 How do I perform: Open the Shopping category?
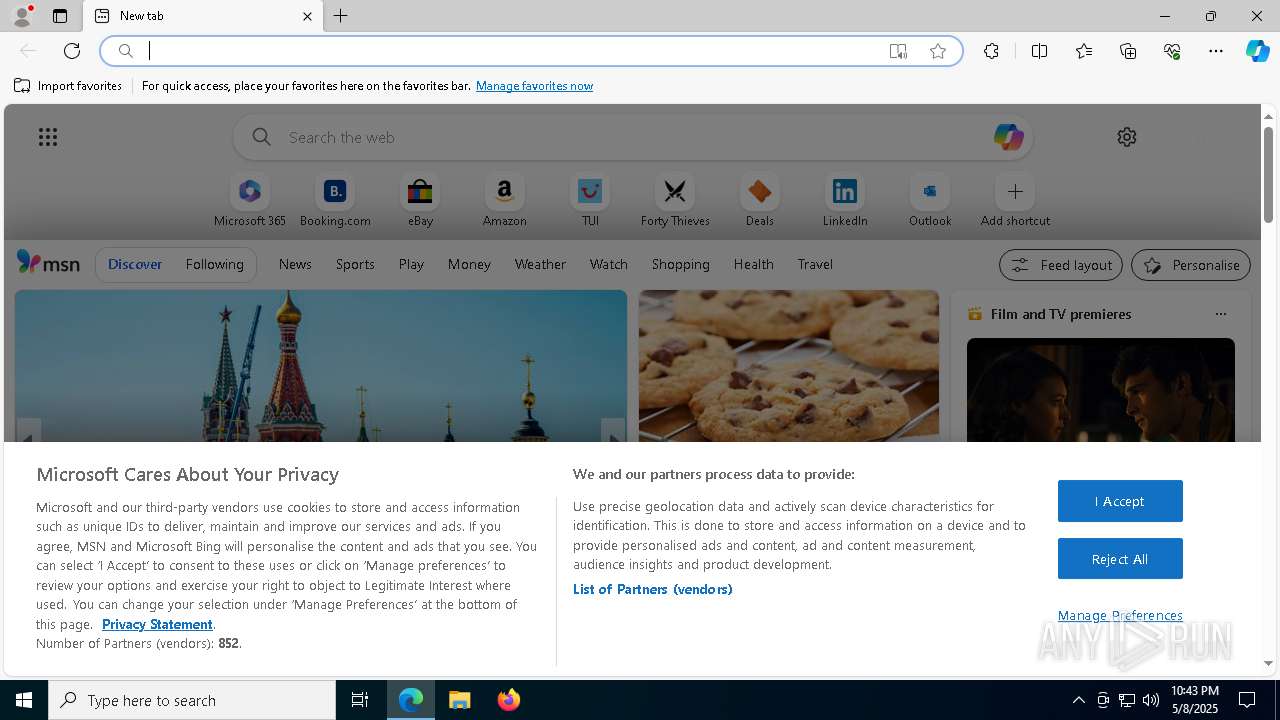681,264
